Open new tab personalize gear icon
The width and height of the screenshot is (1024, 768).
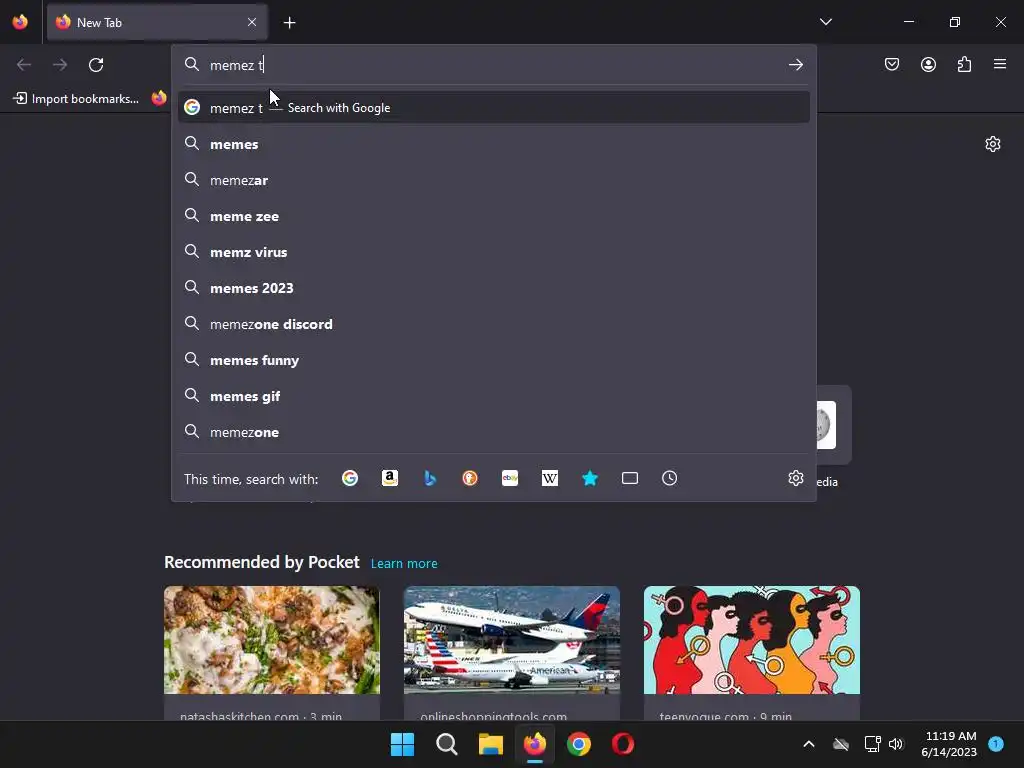click(993, 144)
